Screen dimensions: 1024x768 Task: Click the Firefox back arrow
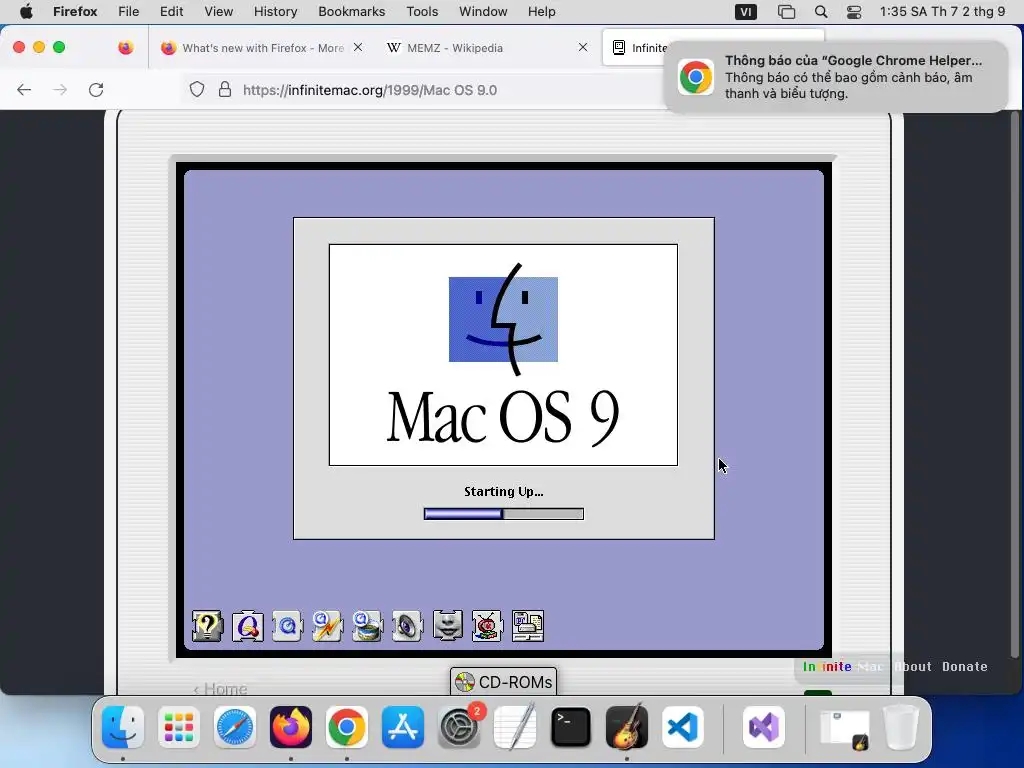coord(24,89)
